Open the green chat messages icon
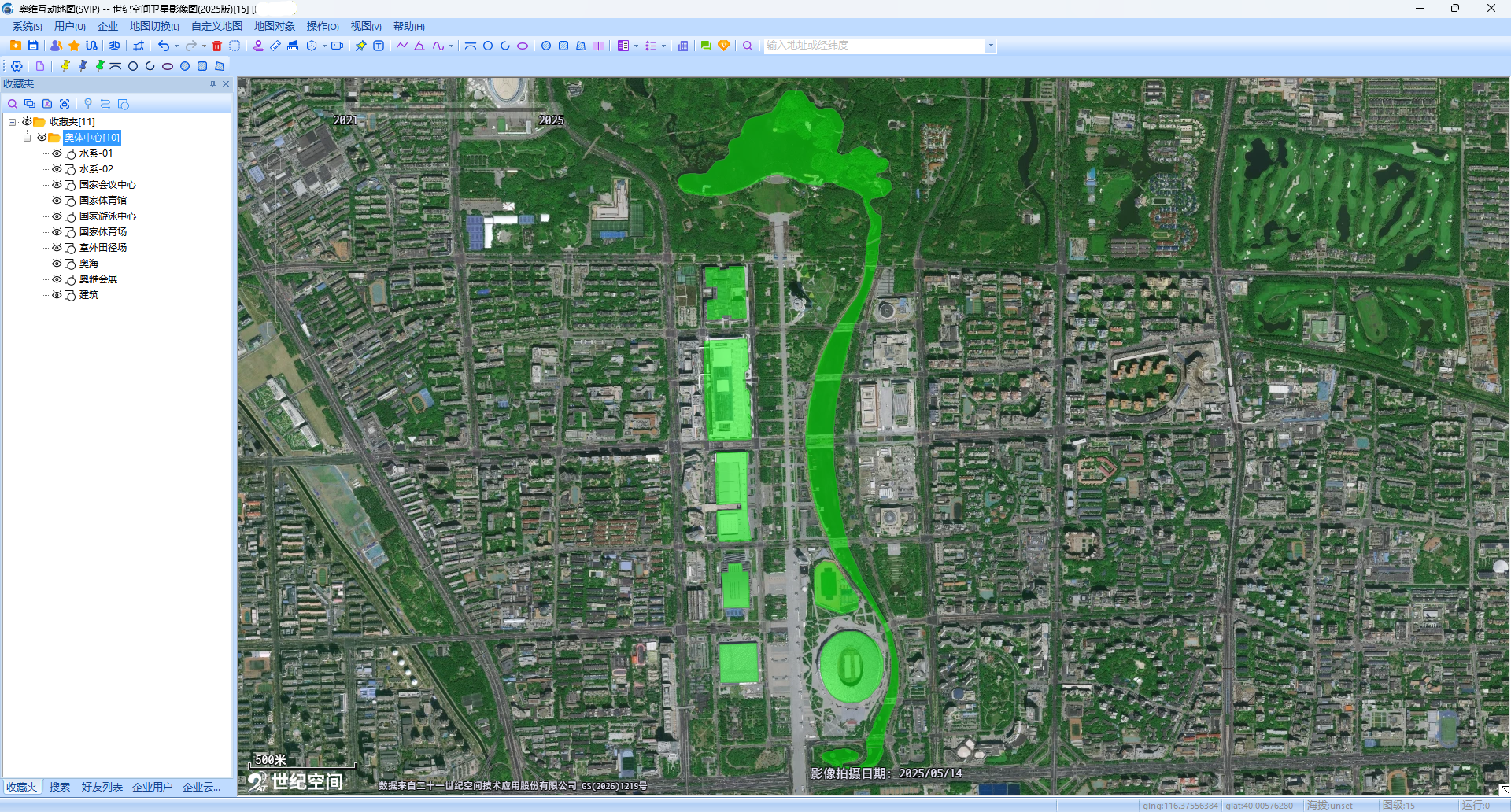Viewport: 1511px width, 812px height. (x=706, y=46)
